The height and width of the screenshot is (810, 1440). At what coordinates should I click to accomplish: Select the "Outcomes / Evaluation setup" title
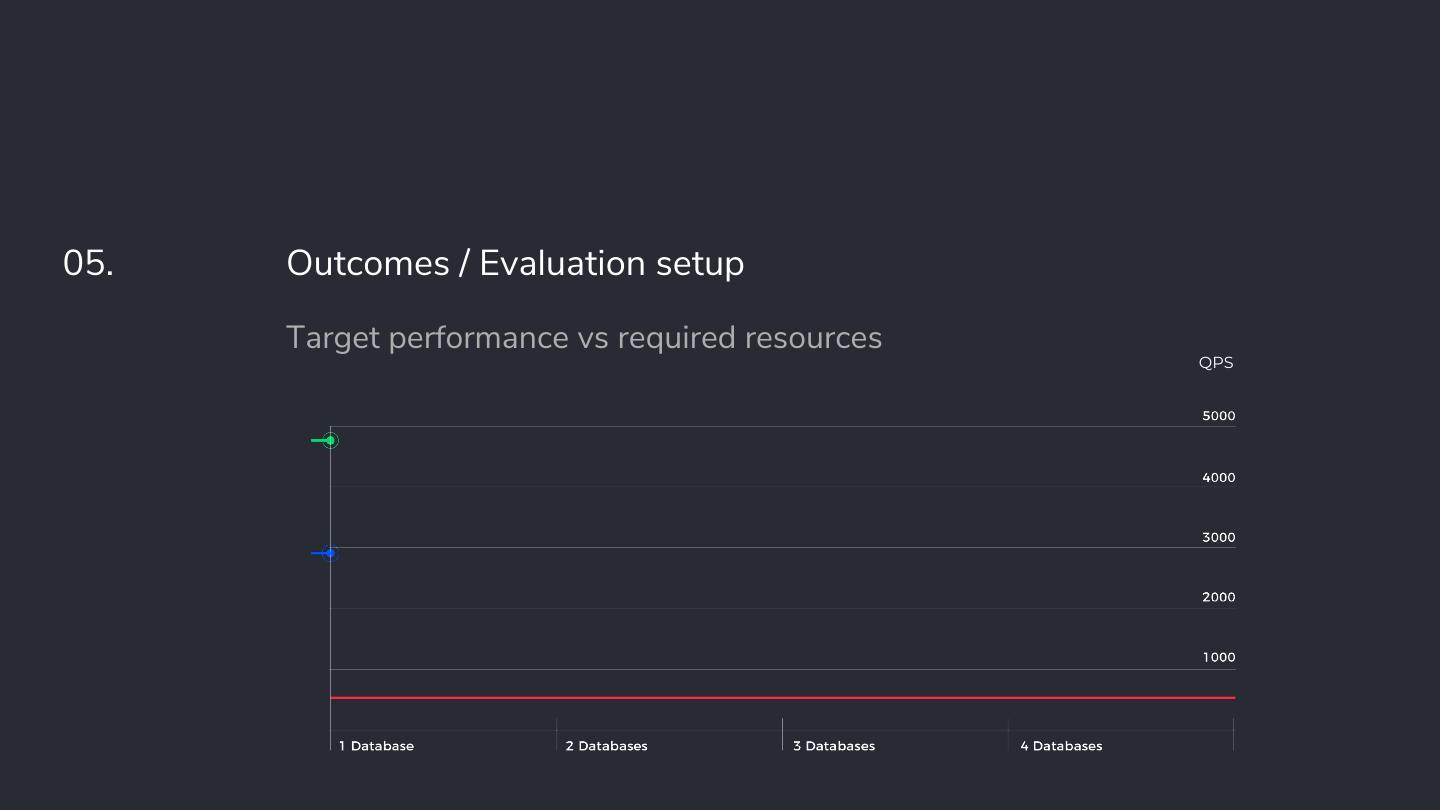click(515, 263)
